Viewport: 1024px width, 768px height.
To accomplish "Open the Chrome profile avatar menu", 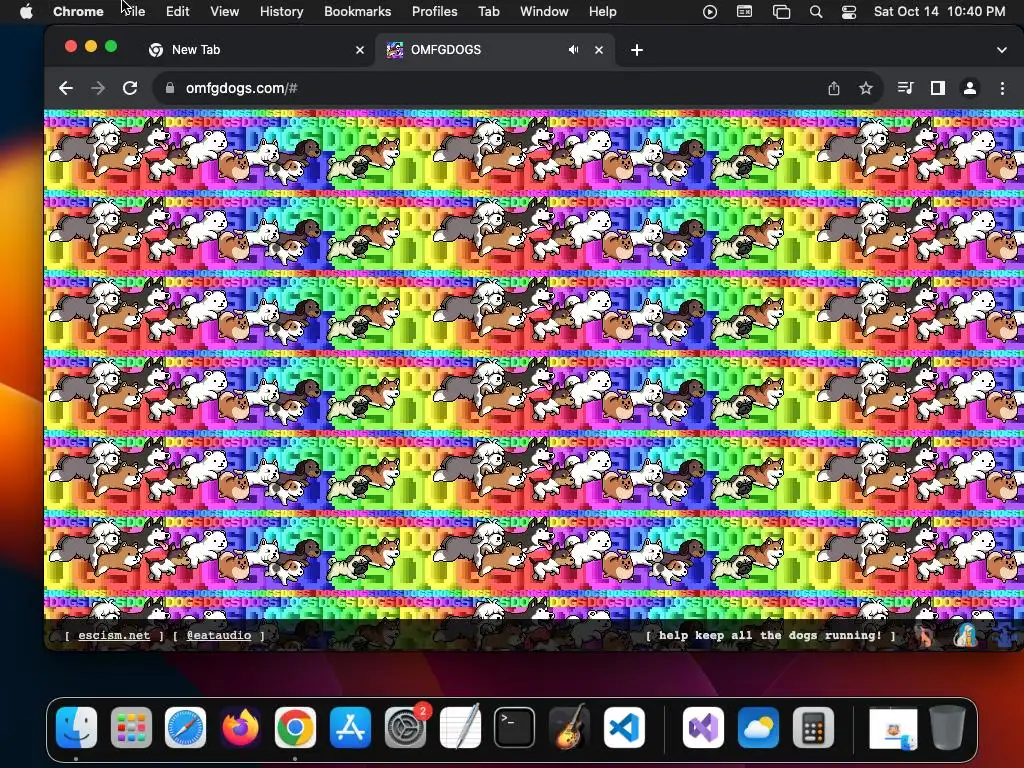I will point(970,88).
